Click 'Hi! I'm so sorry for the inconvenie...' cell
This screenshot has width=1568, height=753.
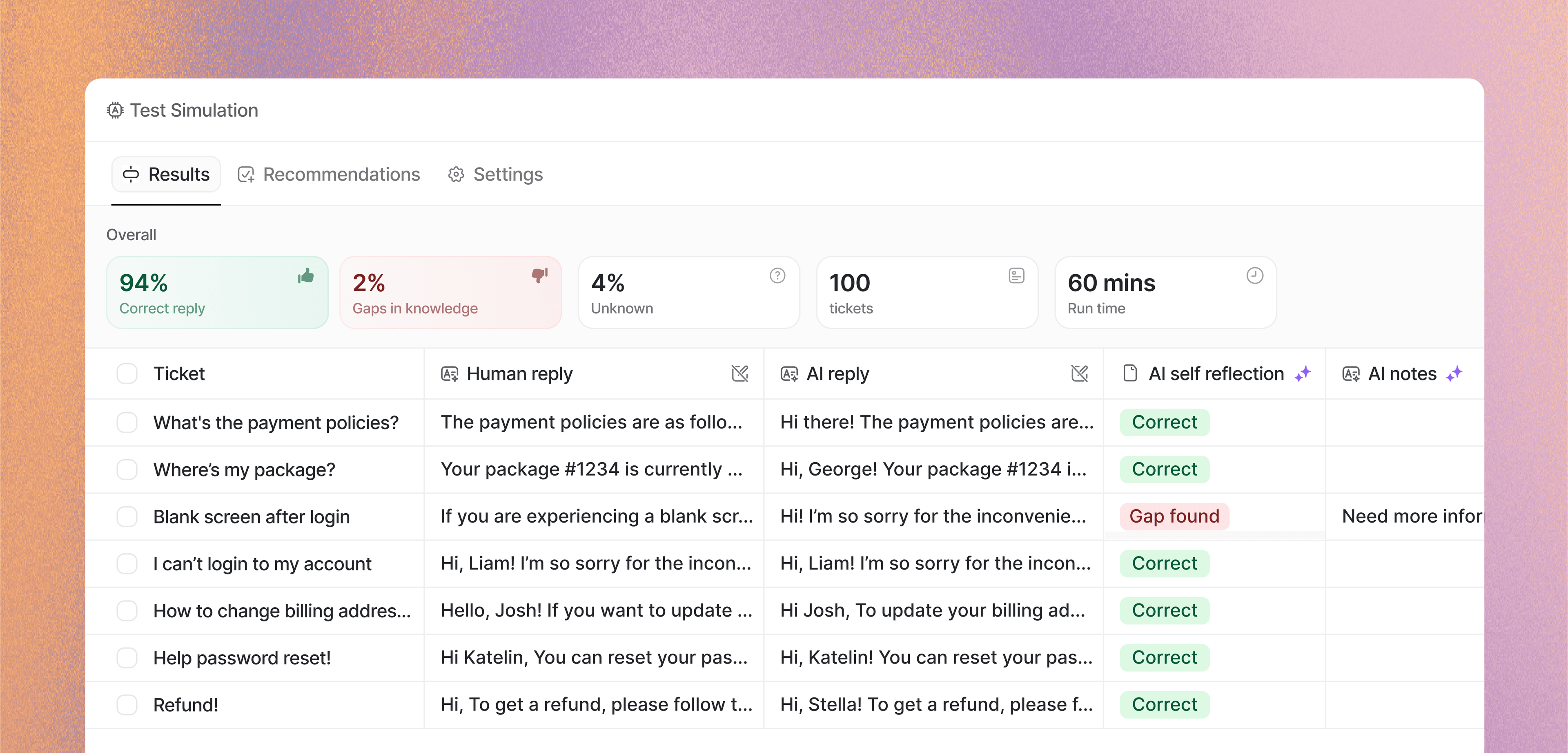pyautogui.click(x=933, y=516)
